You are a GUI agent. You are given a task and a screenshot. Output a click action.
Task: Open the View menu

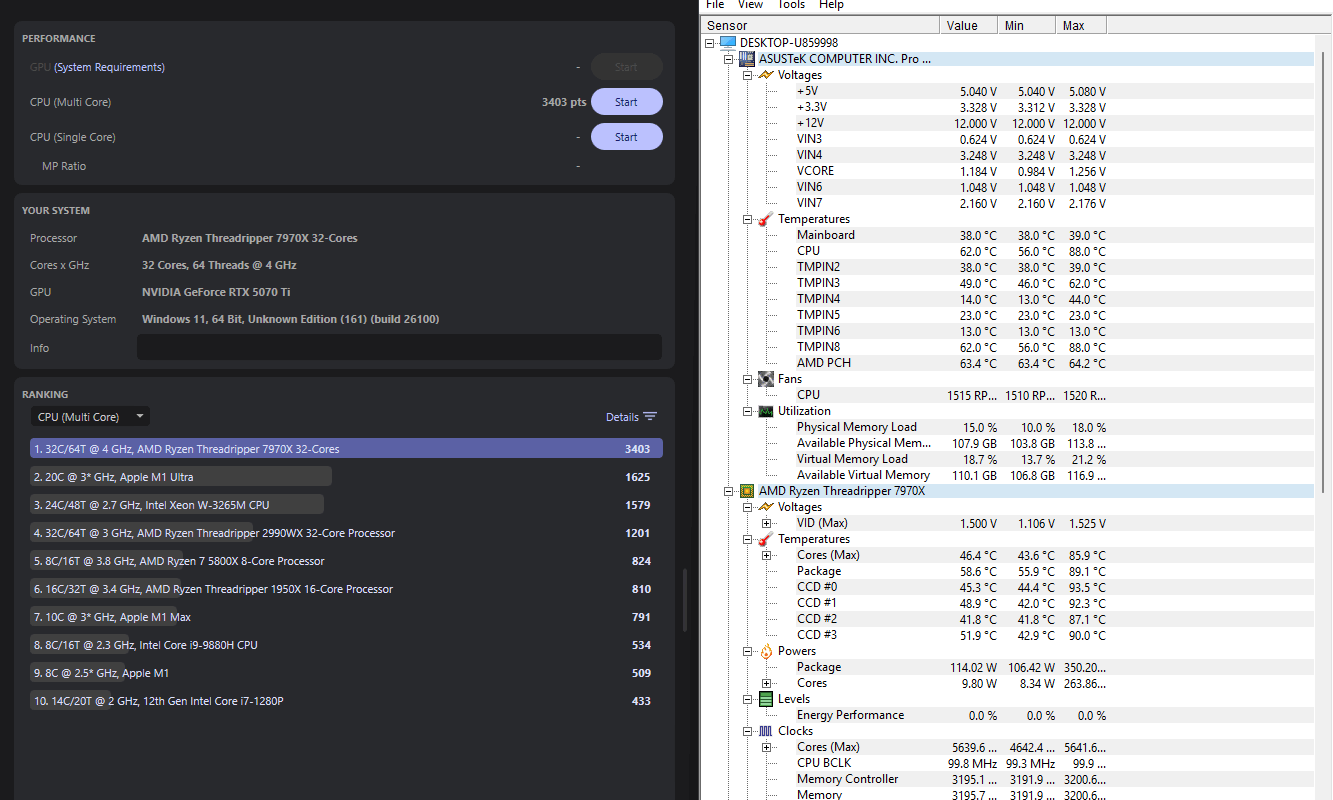(x=750, y=5)
